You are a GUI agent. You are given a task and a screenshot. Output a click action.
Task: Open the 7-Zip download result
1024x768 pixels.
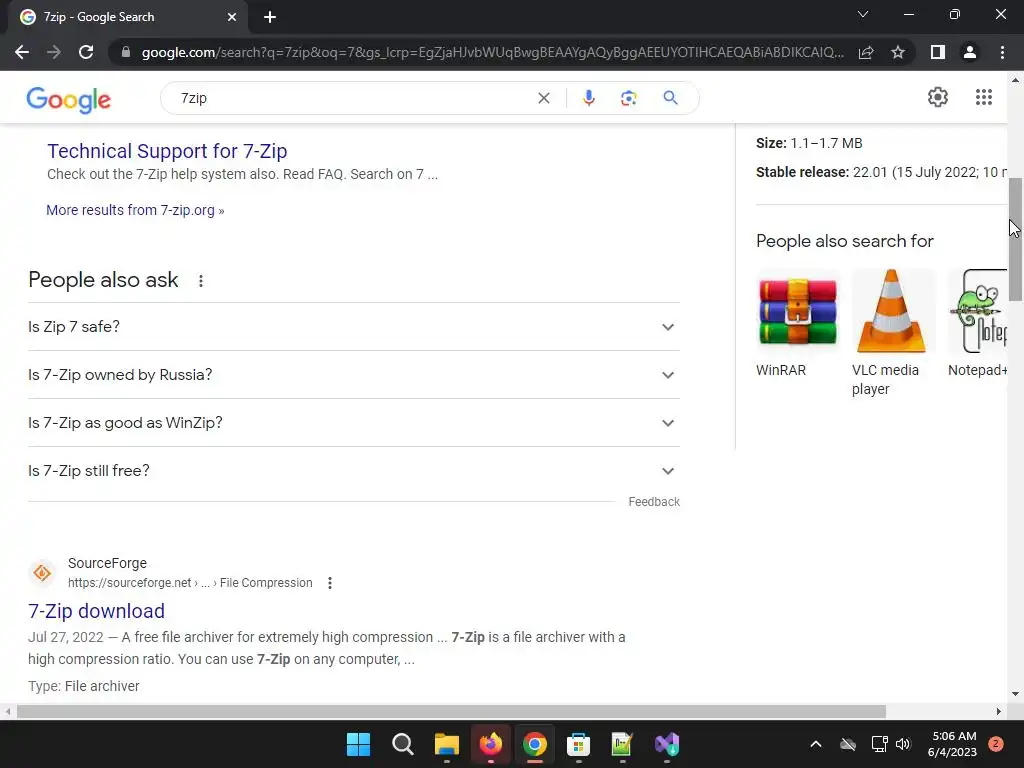coord(97,611)
